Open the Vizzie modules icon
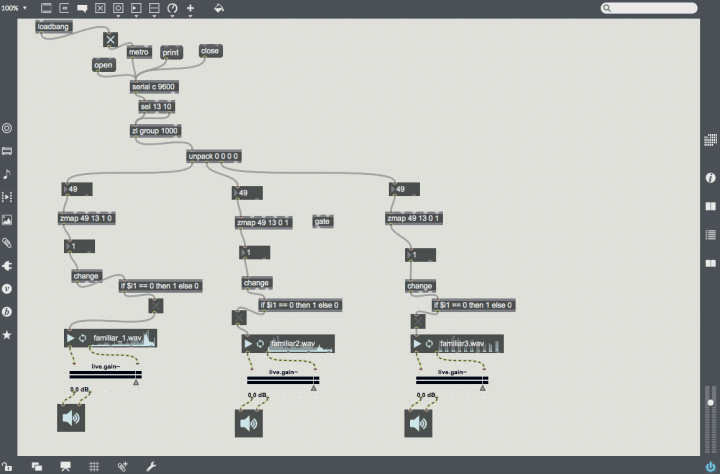Screen dimensions: 720x474 point(7,289)
